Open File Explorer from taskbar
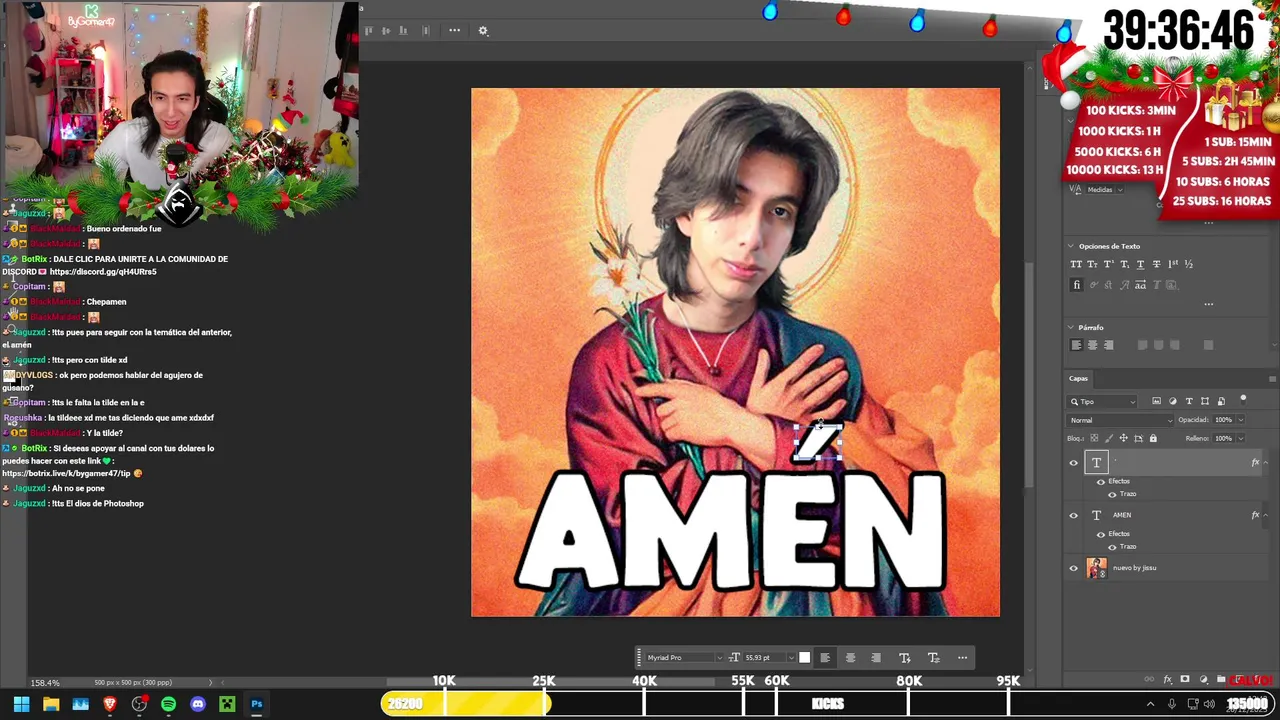Viewport: 1280px width, 720px height. click(51, 704)
